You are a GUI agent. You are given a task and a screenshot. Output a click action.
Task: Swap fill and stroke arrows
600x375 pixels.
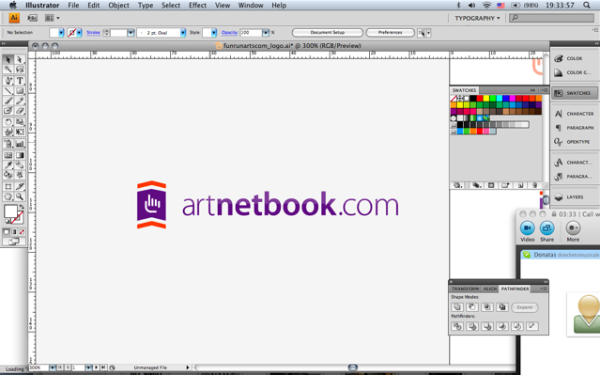[22, 207]
